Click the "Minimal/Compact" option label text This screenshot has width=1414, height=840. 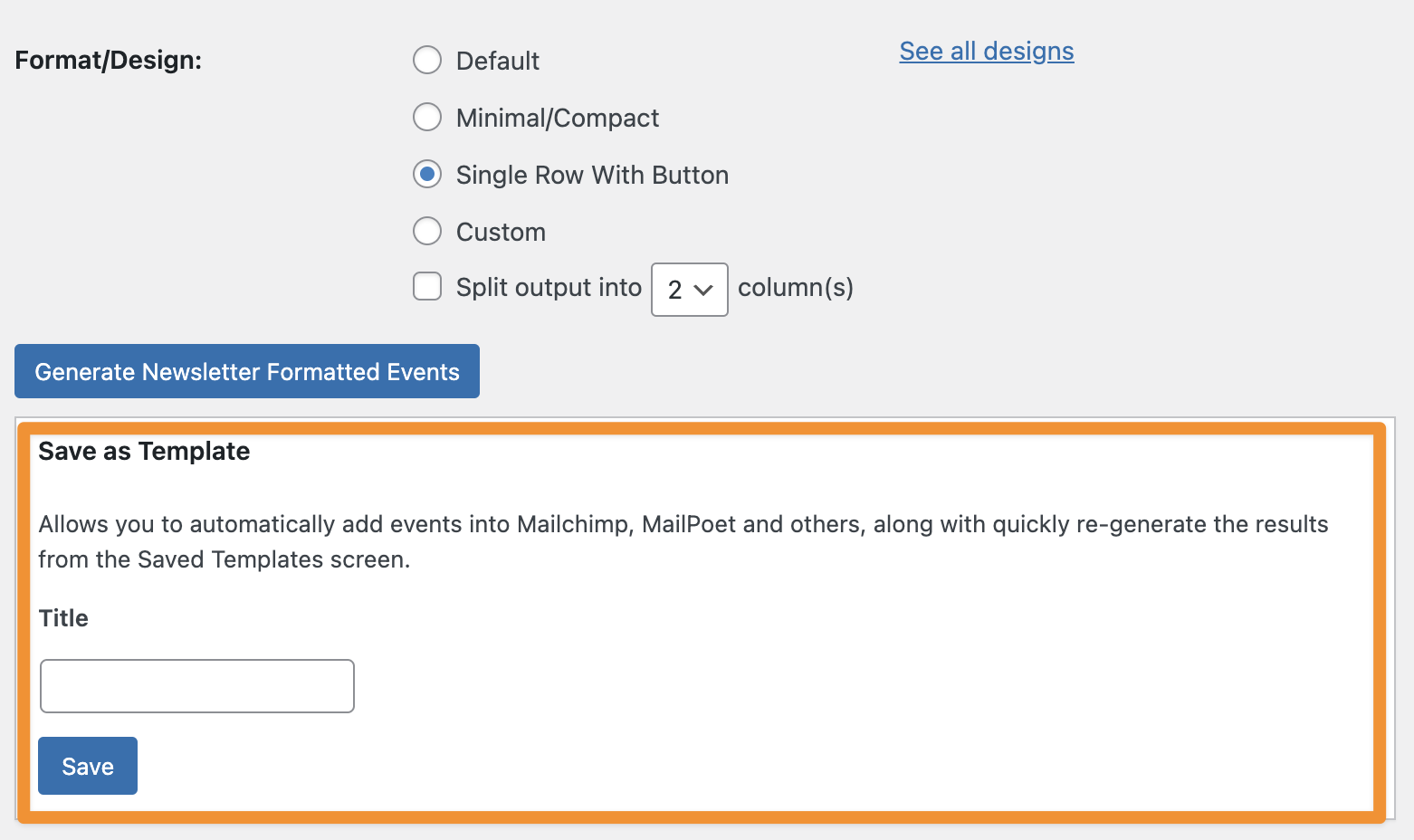(x=558, y=118)
